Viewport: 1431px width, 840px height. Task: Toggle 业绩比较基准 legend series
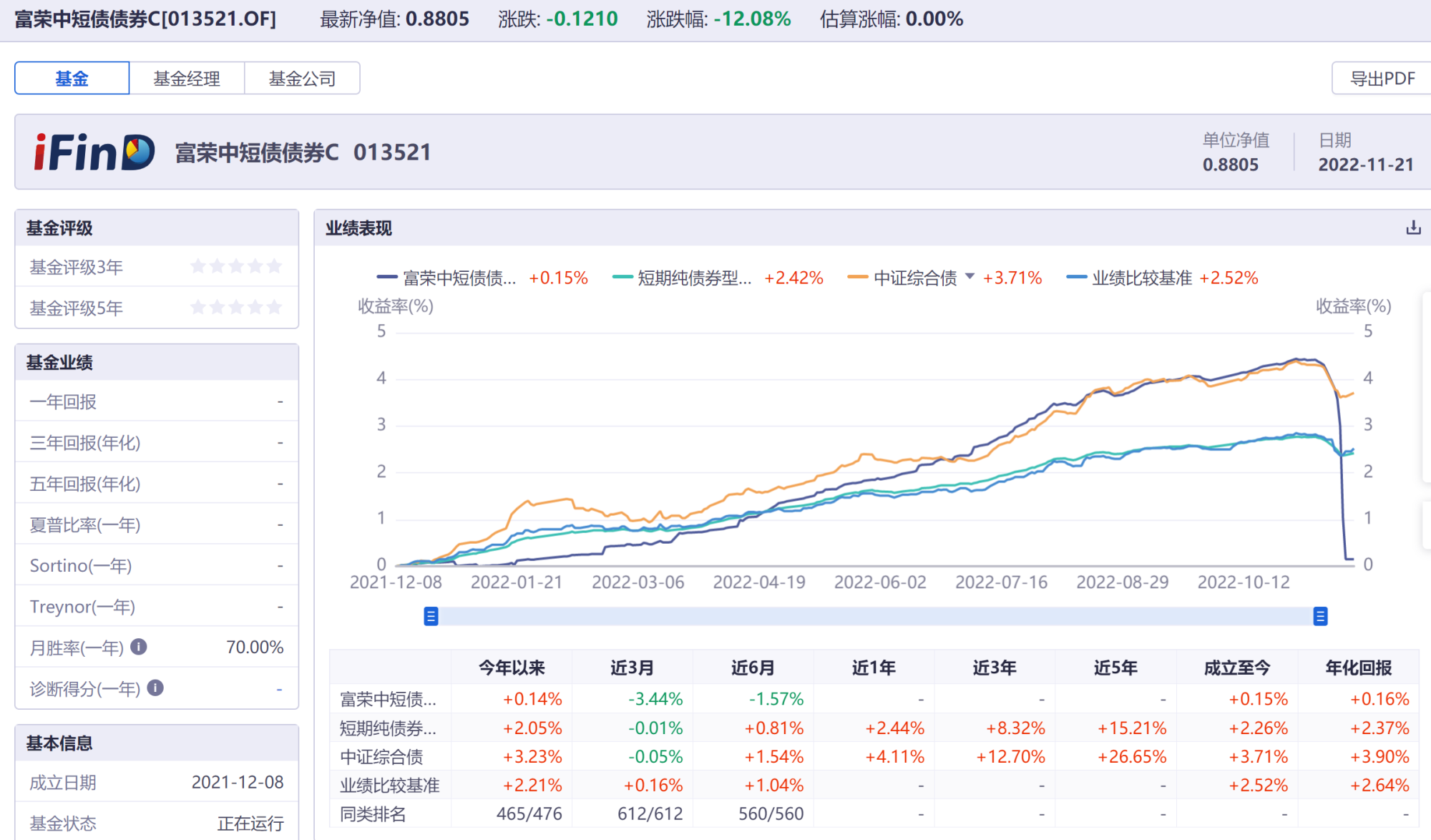pyautogui.click(x=1141, y=278)
